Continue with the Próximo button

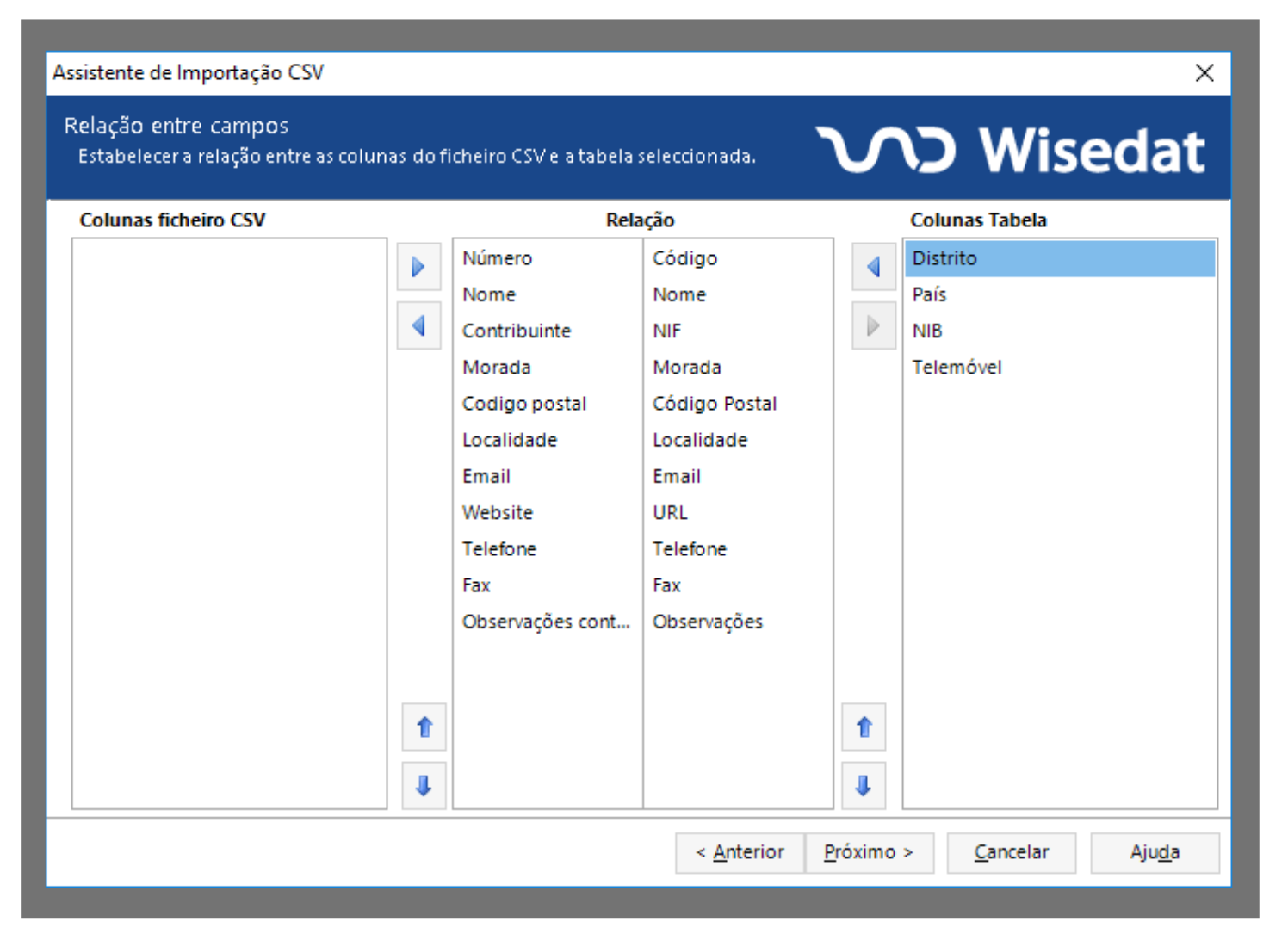(868, 852)
